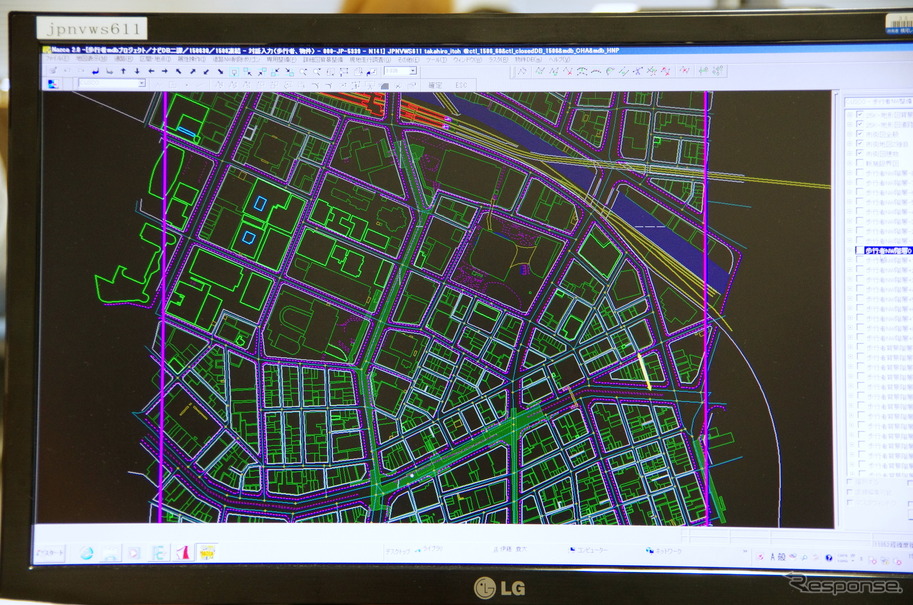
Task: Click the ESC toolbar button
Action: pyautogui.click(x=461, y=85)
